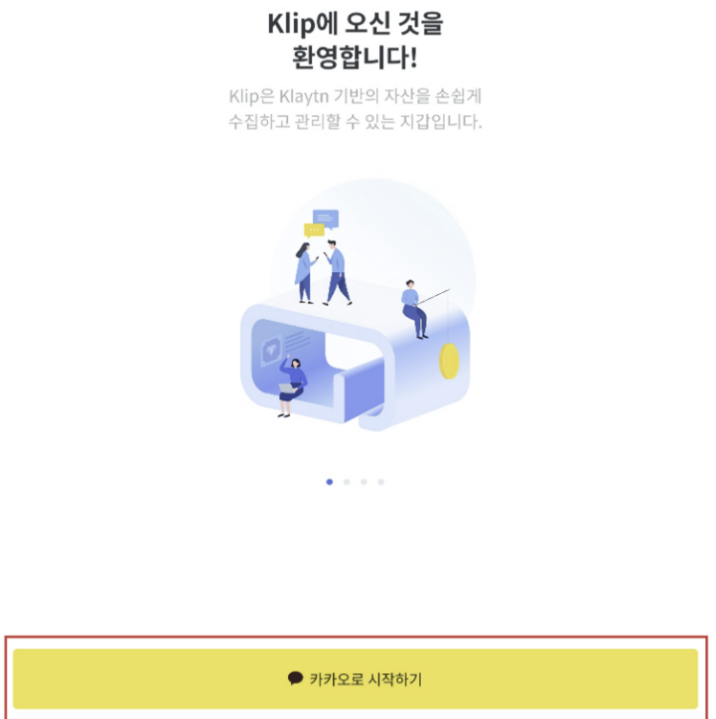This screenshot has height=719, width=716.
Task: Select the first active blue page dot
Action: 329,482
